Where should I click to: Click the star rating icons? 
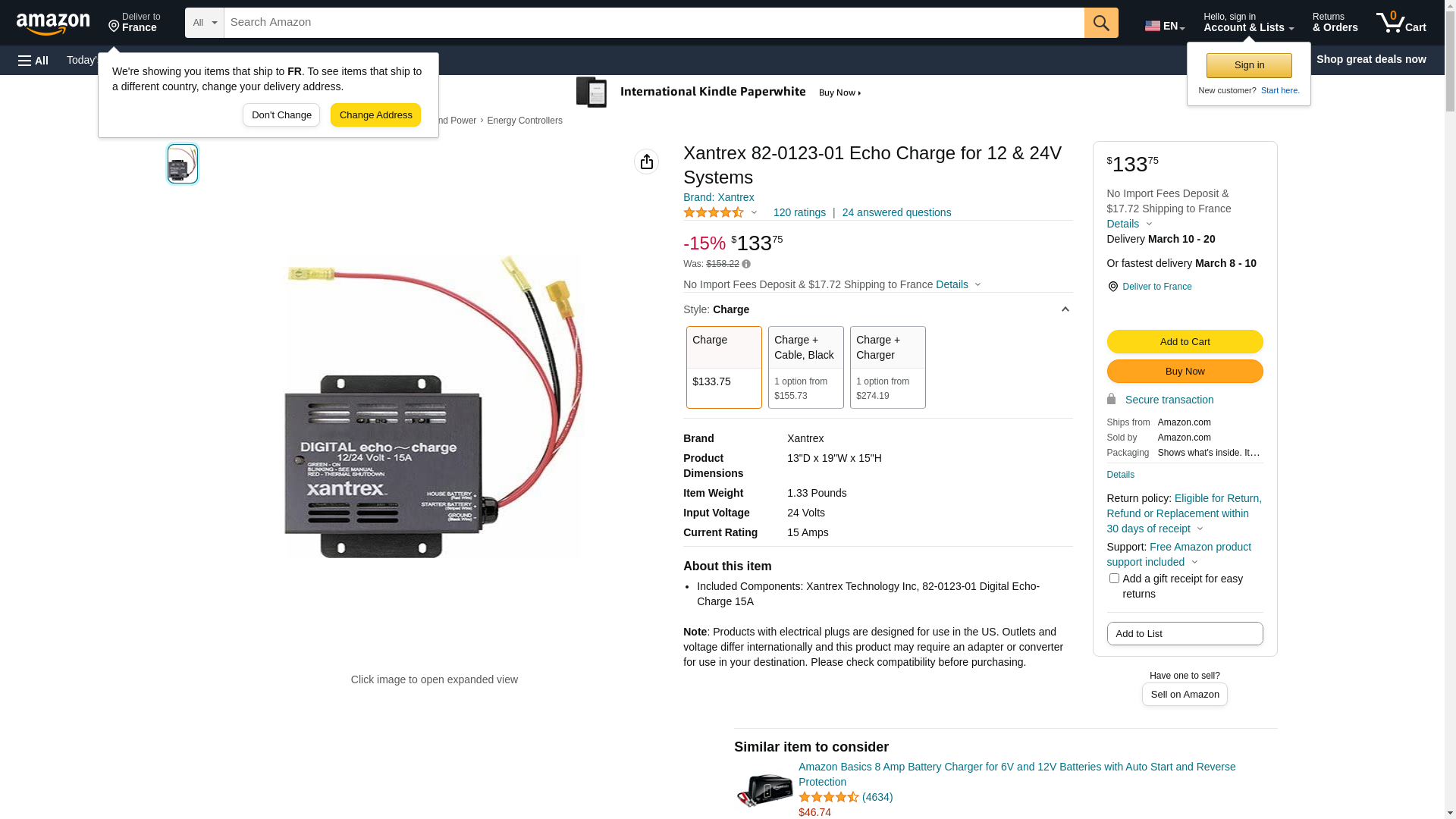point(714,213)
